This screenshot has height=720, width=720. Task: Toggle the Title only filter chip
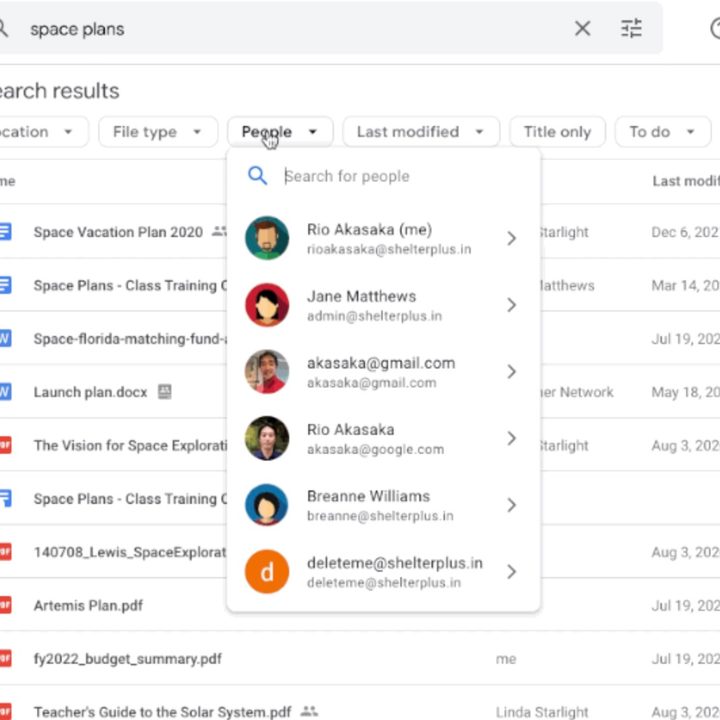tap(557, 132)
